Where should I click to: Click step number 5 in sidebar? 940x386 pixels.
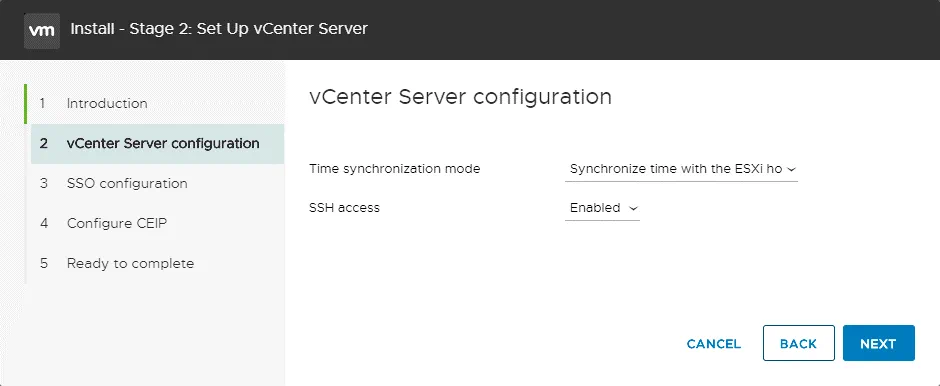pos(43,264)
